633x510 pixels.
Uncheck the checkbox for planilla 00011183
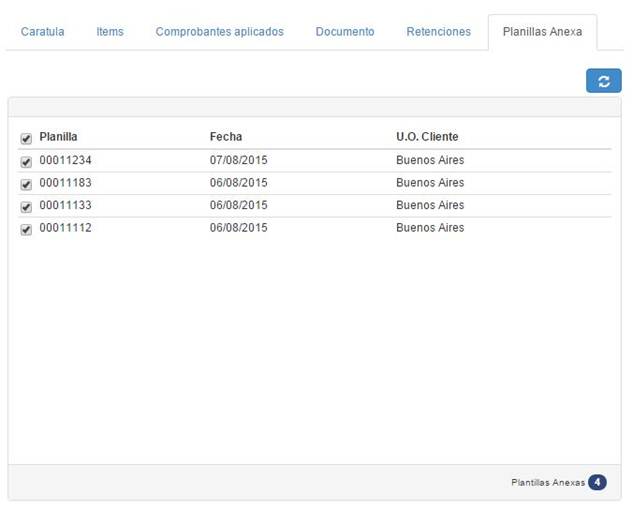tap(26, 184)
